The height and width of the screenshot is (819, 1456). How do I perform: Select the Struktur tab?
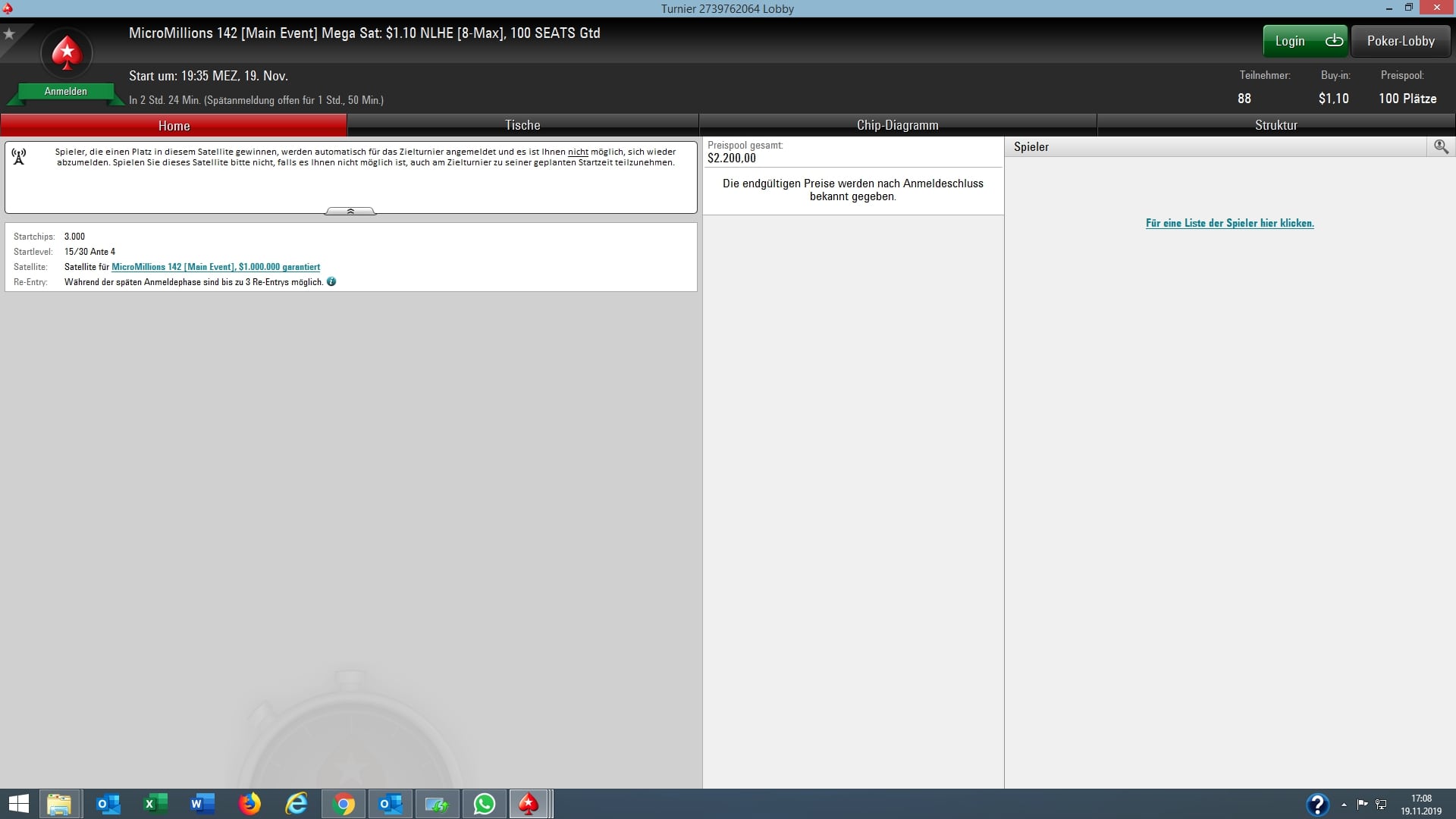[x=1276, y=125]
